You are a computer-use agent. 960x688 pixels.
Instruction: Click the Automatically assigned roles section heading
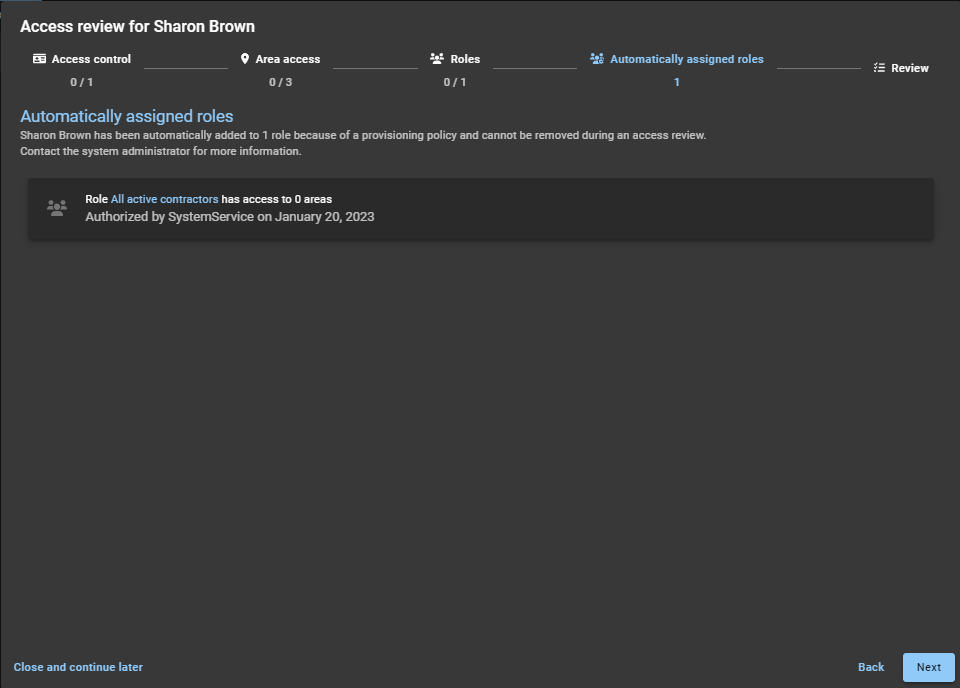point(127,116)
